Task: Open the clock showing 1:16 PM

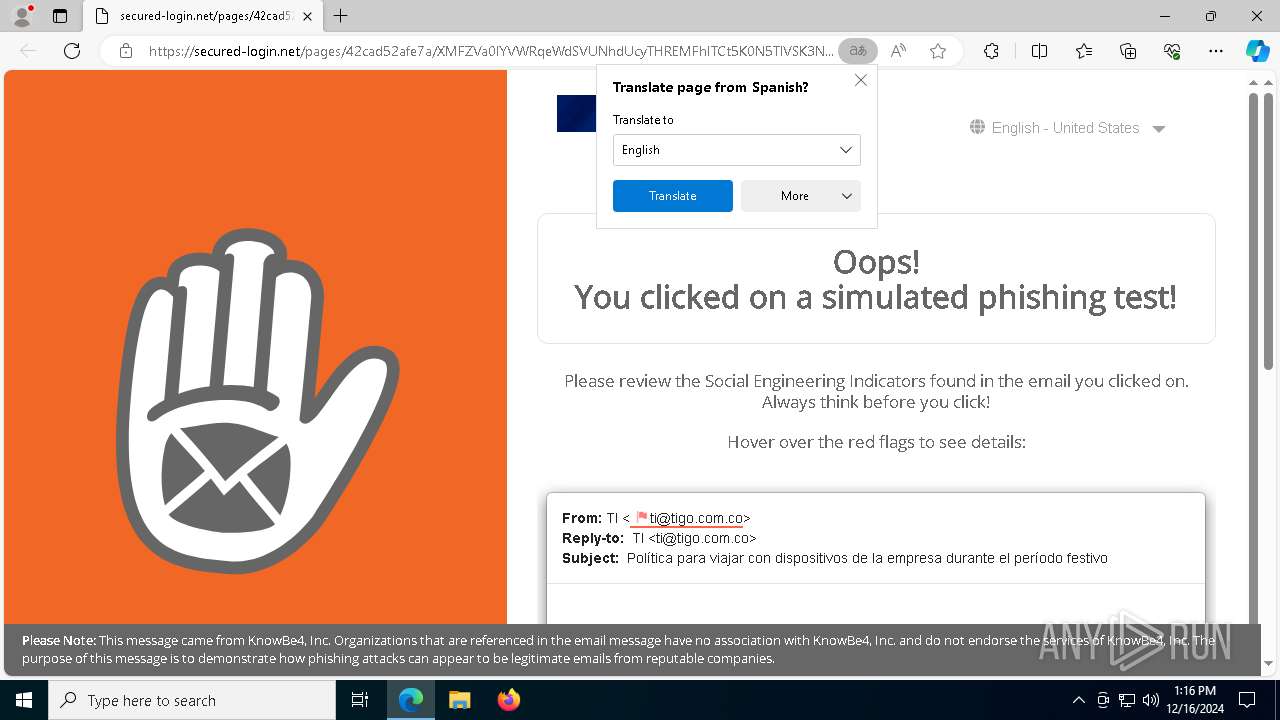Action: pos(1195,700)
